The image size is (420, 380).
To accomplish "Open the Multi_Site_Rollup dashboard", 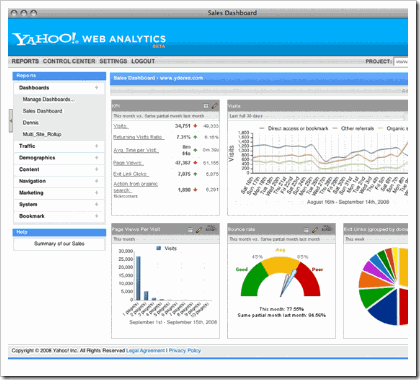I will [x=42, y=134].
